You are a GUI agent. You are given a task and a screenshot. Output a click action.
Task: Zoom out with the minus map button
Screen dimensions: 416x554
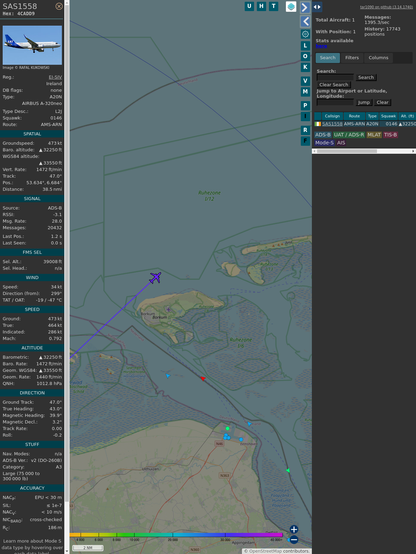(x=294, y=540)
